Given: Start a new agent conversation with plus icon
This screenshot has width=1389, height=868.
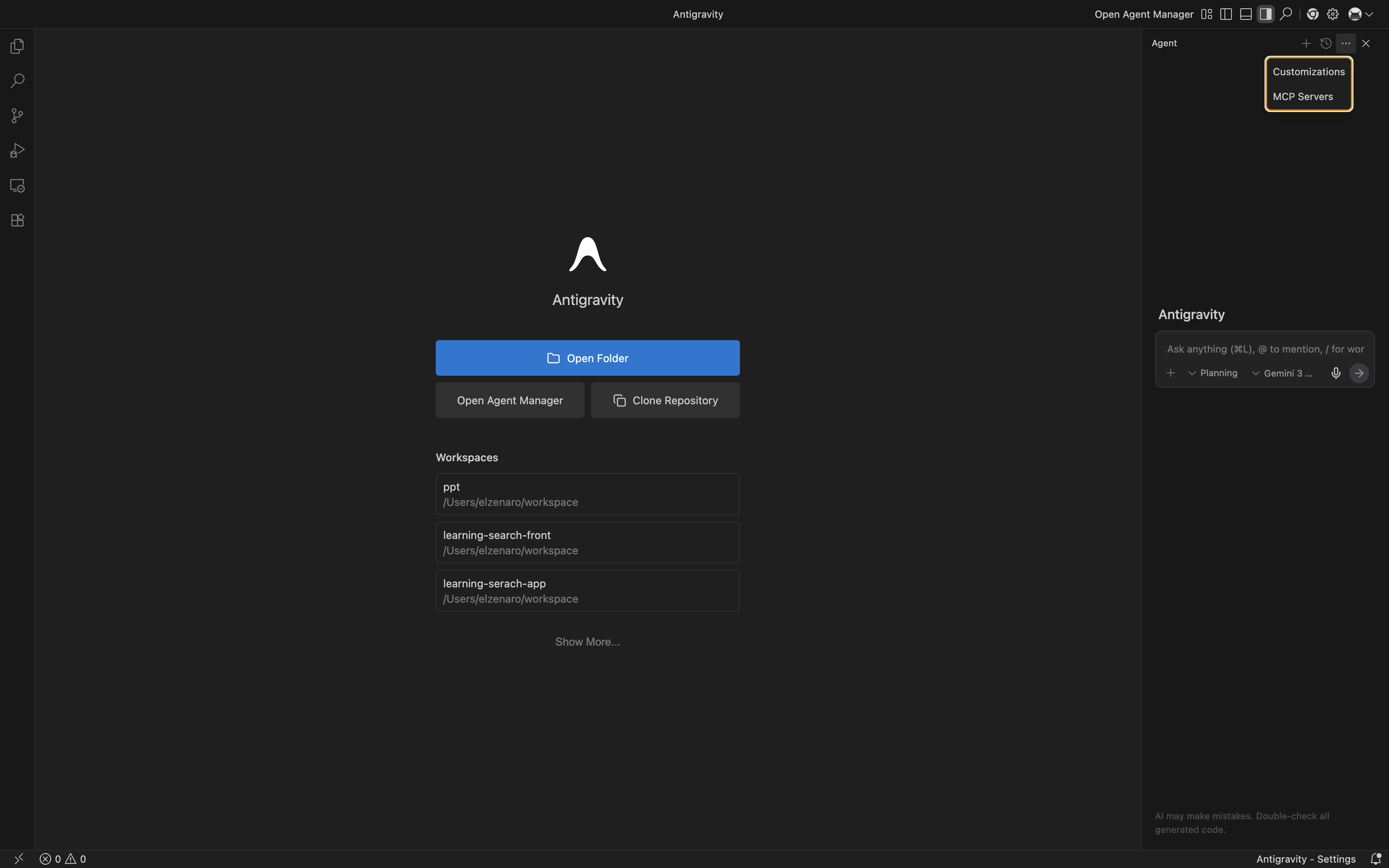Looking at the screenshot, I should [x=1306, y=44].
